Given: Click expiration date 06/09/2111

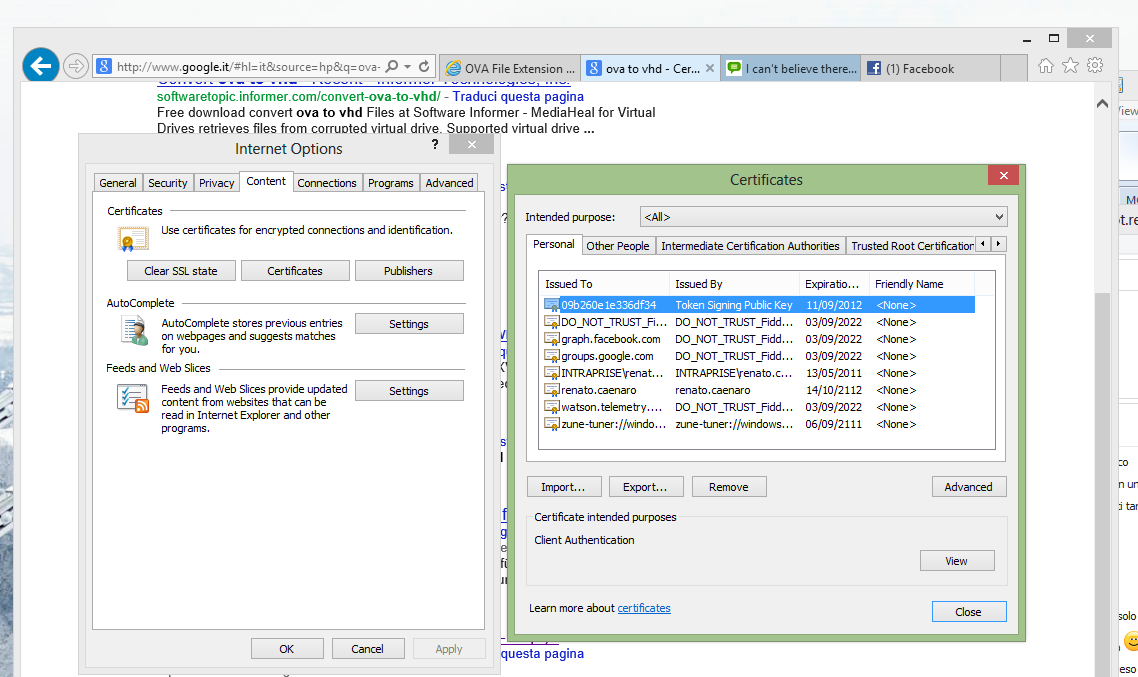Looking at the screenshot, I should (x=833, y=424).
